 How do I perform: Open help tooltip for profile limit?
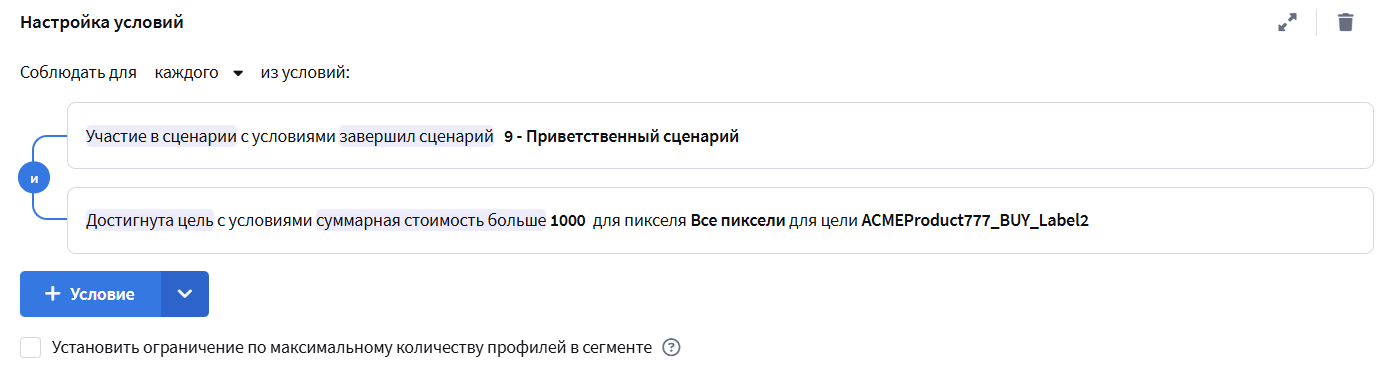click(672, 348)
